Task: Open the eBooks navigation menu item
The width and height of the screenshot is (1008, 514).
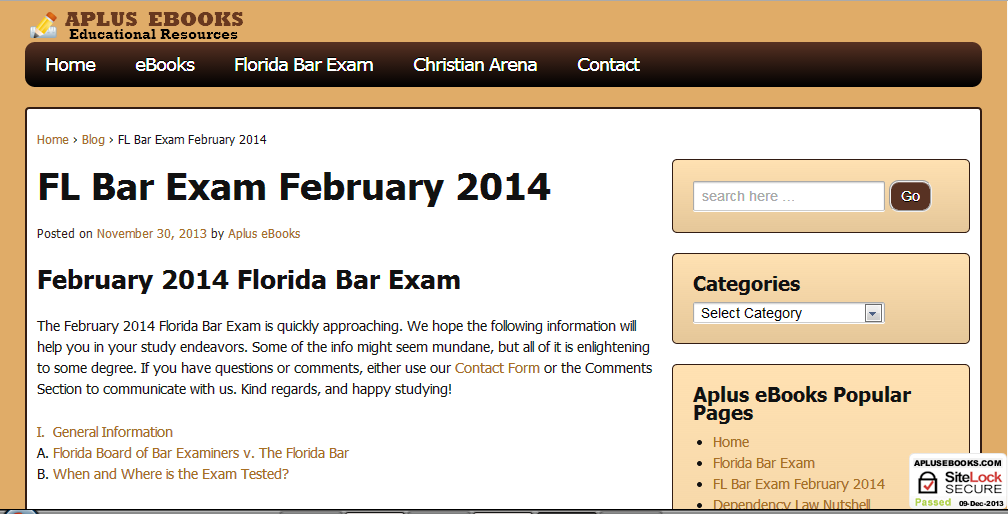Action: [x=165, y=65]
